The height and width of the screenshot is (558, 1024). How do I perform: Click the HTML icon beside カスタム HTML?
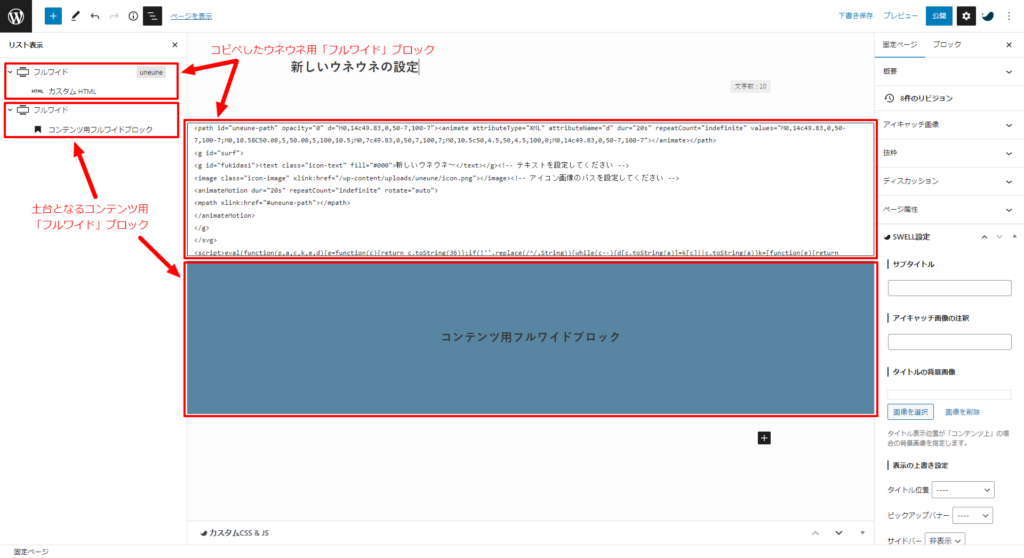(37, 91)
